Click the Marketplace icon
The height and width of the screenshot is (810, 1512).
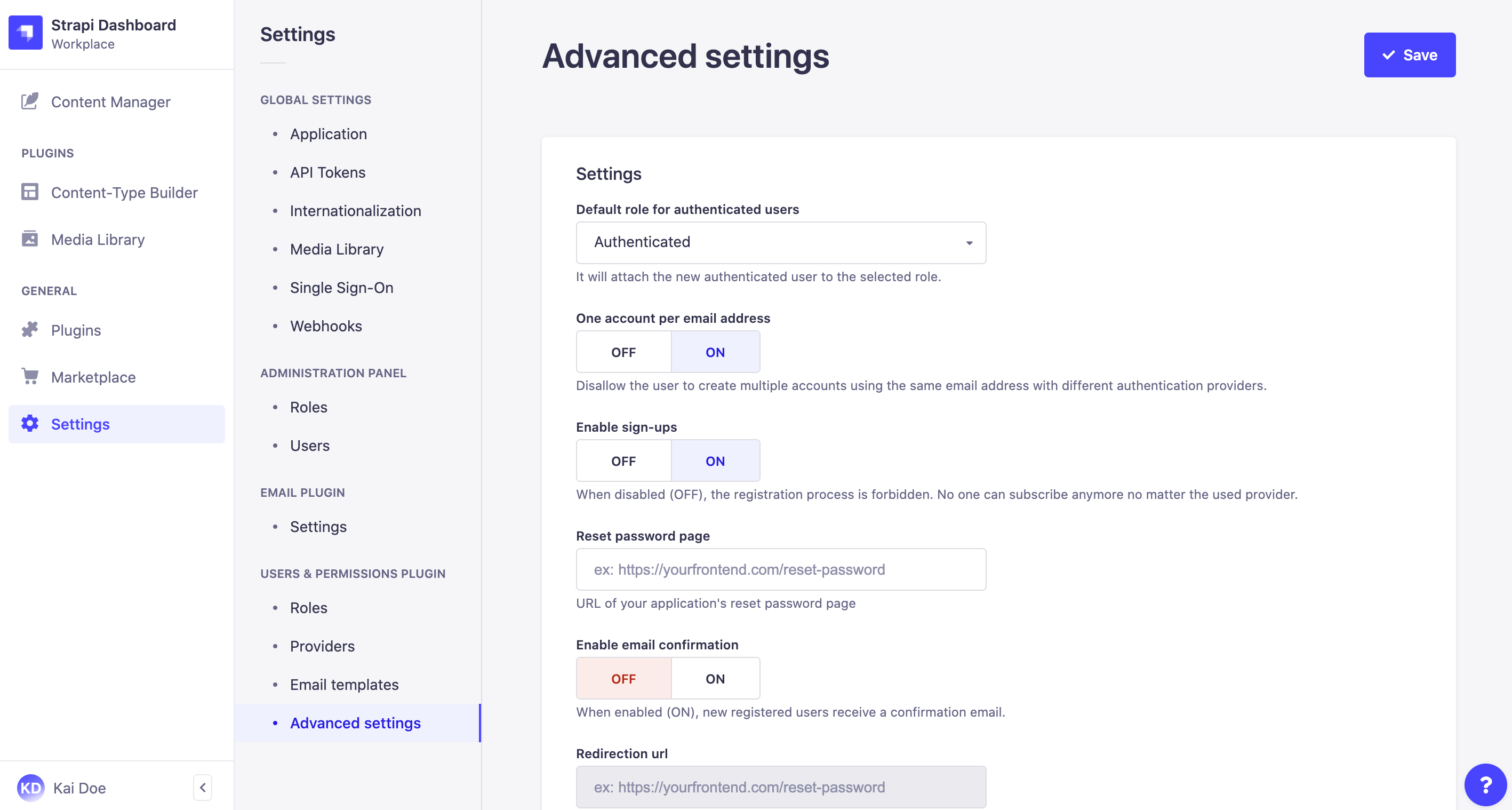(31, 377)
